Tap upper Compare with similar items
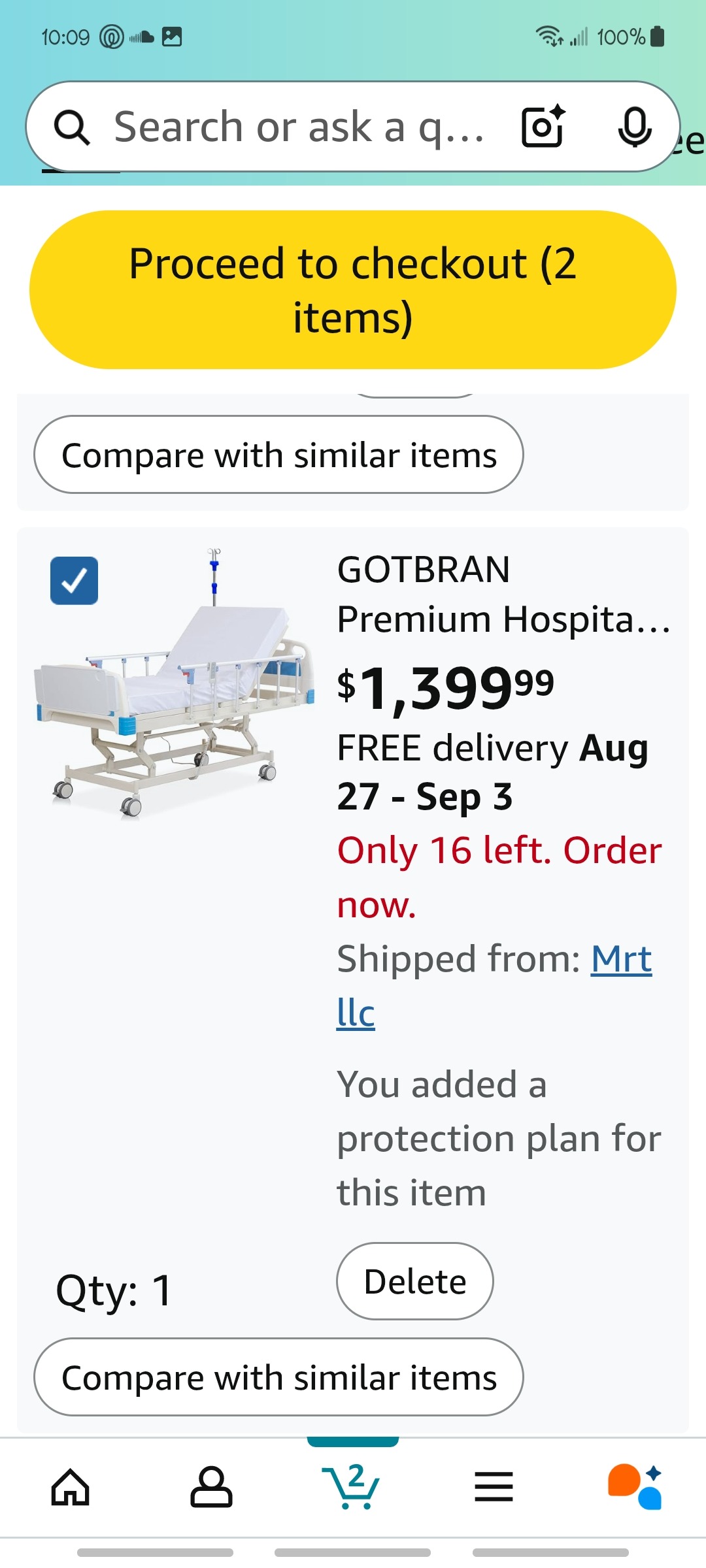Screen dimensions: 706x1568 (x=278, y=455)
